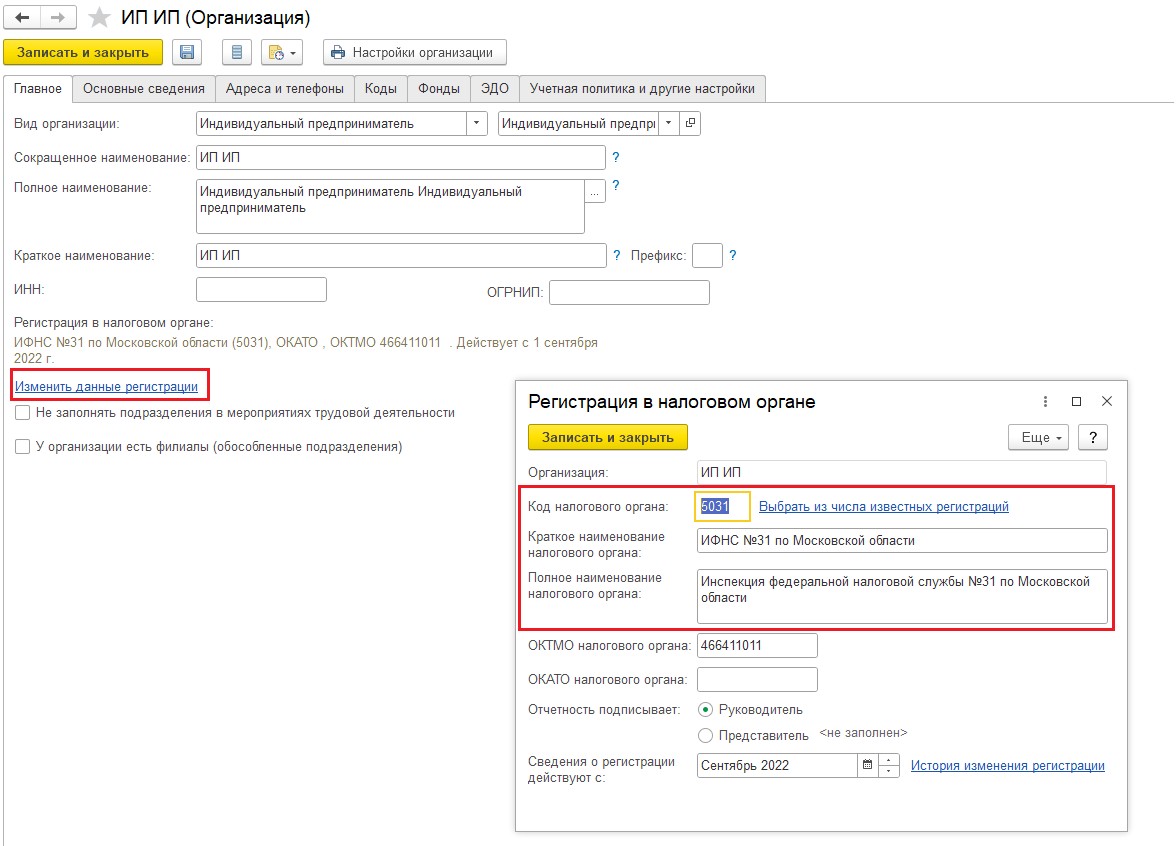Image resolution: width=1176 pixels, height=846 pixels.
Task: Open the 'Еще' dropdown menu
Action: click(x=1038, y=438)
